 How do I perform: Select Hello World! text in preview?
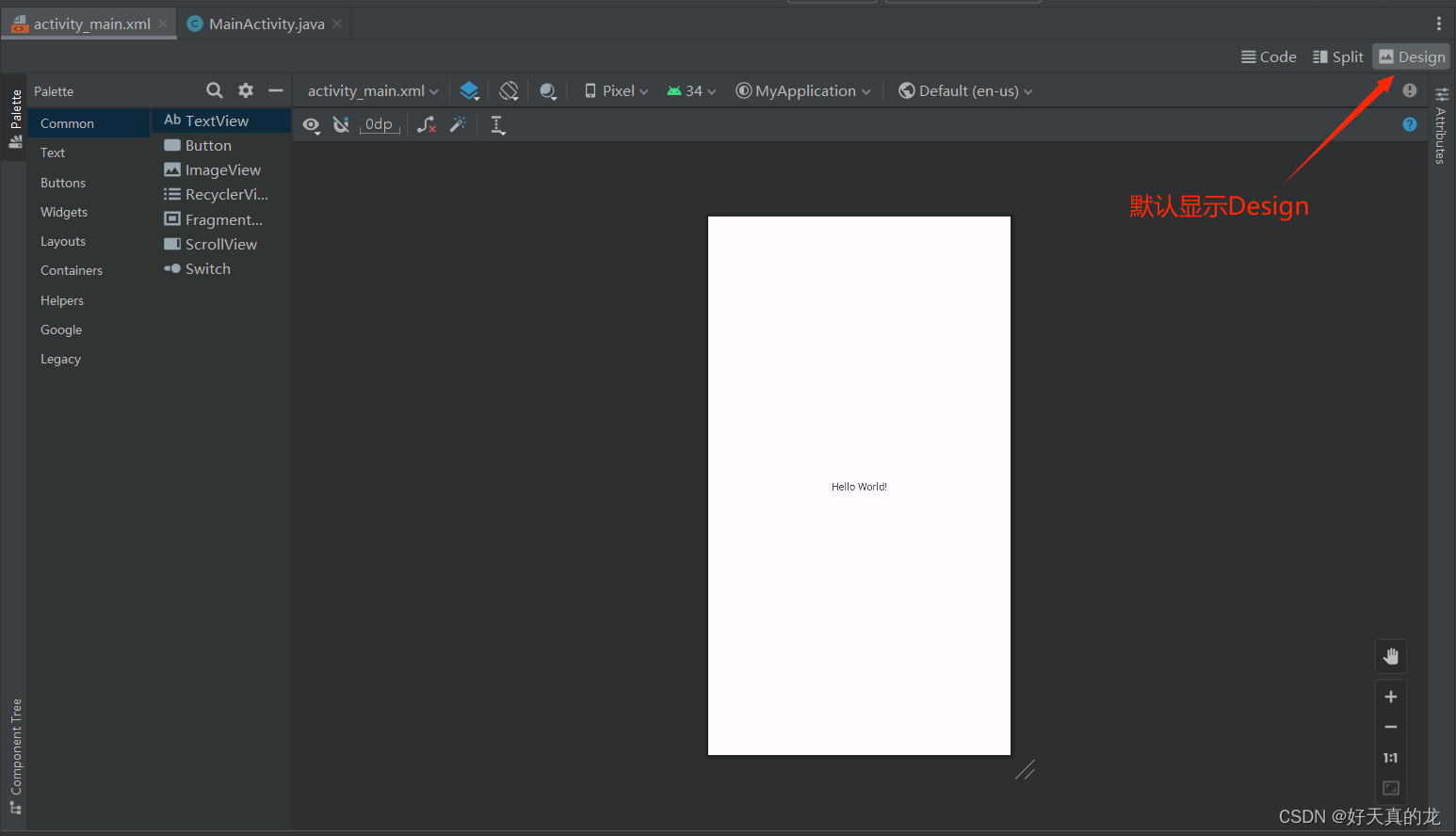859,487
